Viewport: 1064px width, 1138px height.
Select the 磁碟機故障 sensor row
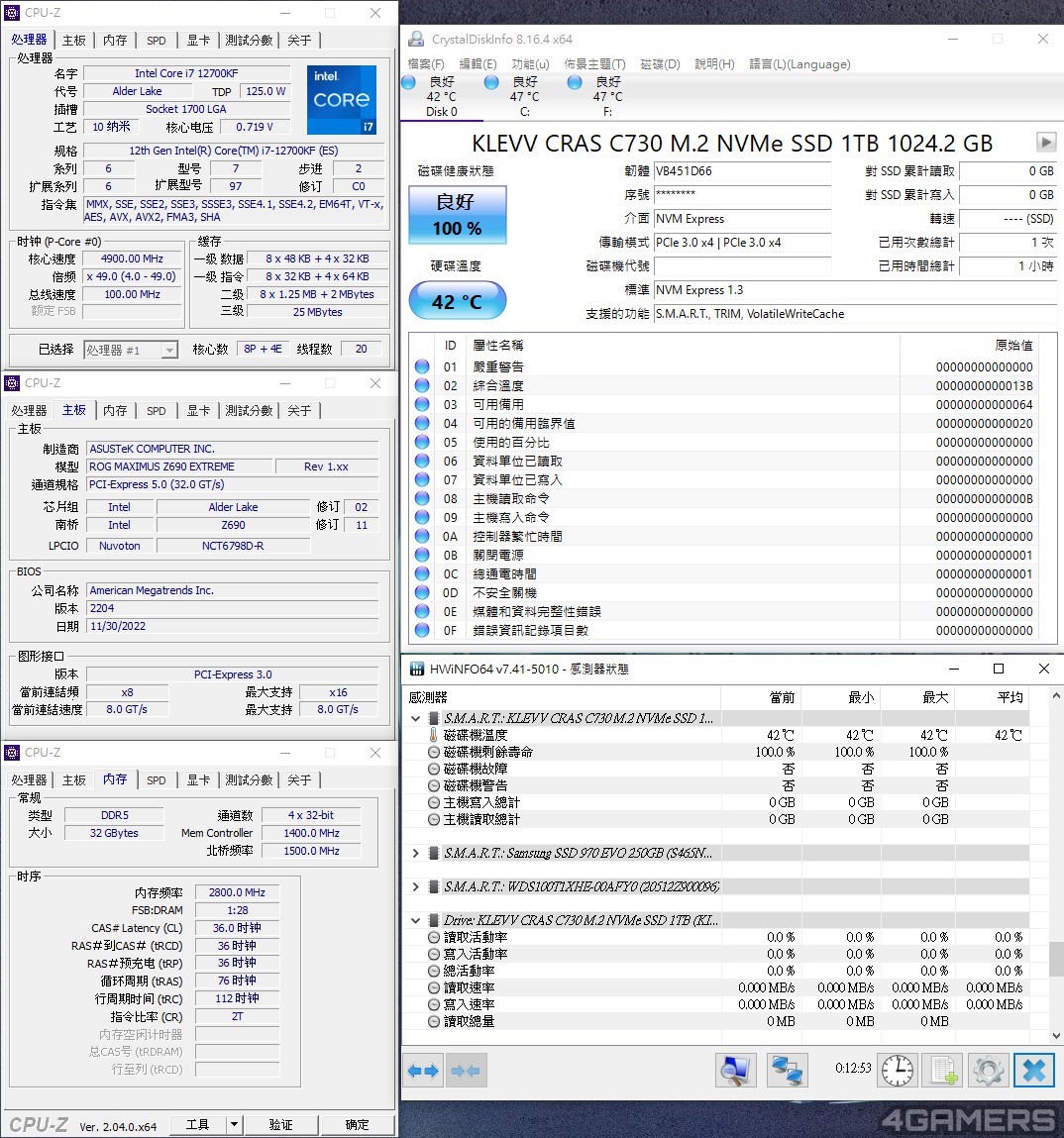(x=715, y=769)
